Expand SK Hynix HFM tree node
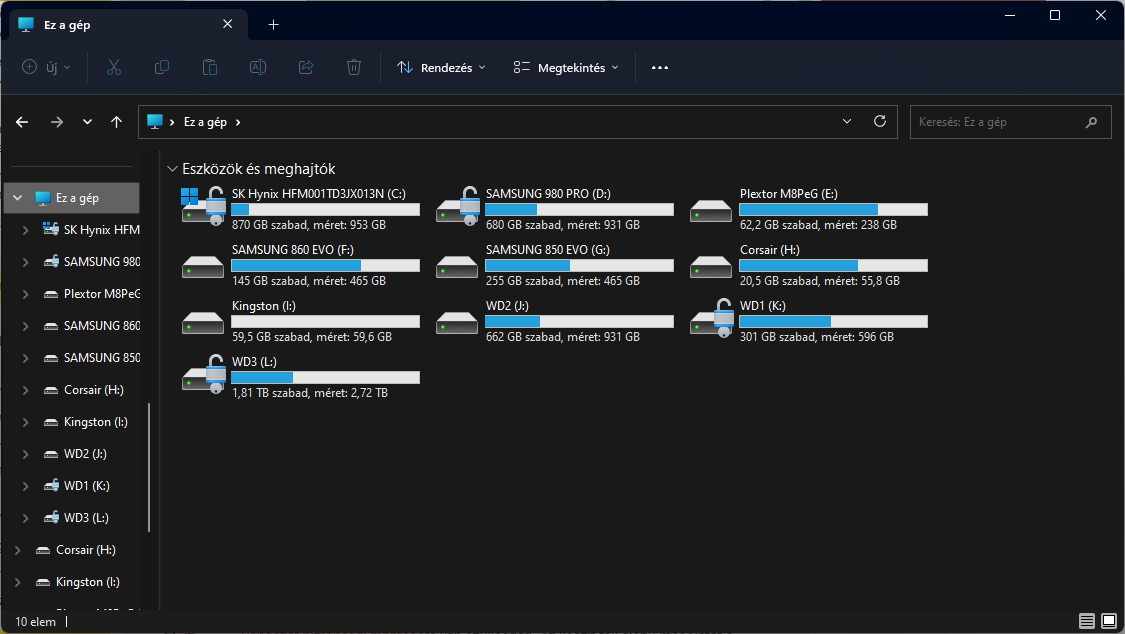This screenshot has height=634, width=1125. pyautogui.click(x=25, y=230)
